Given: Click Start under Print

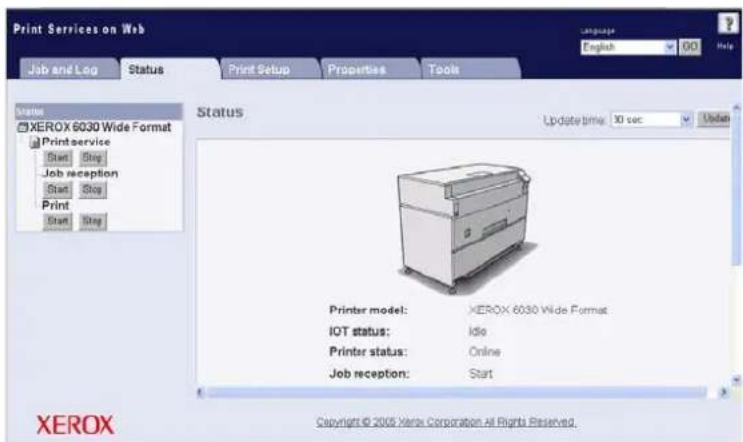Looking at the screenshot, I should 58,221.
